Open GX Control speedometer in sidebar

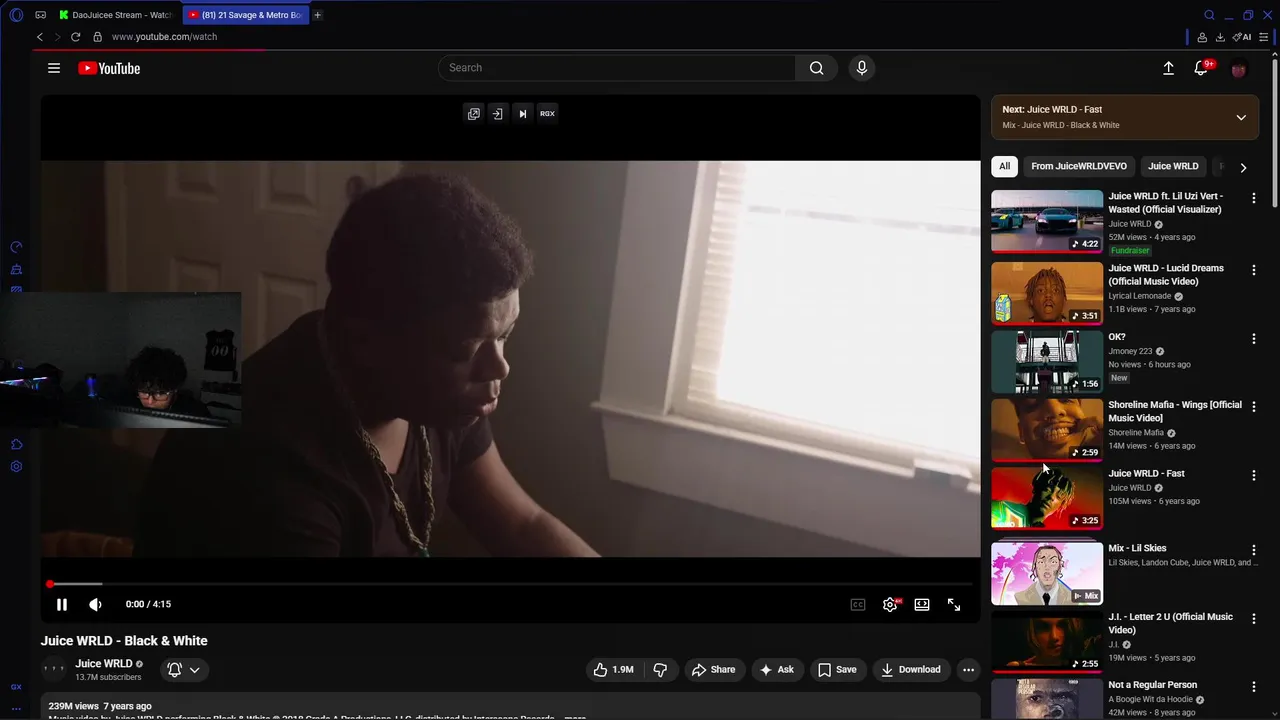tap(16, 247)
